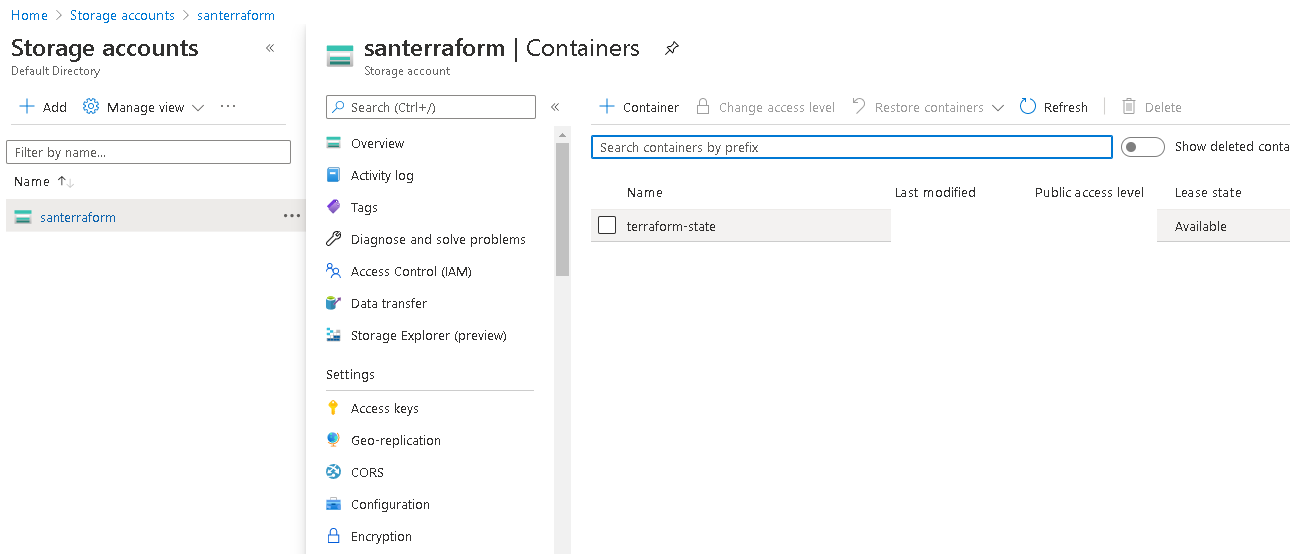1290x554 pixels.
Task: Open santerraform storage account link in list
Action: pos(78,217)
